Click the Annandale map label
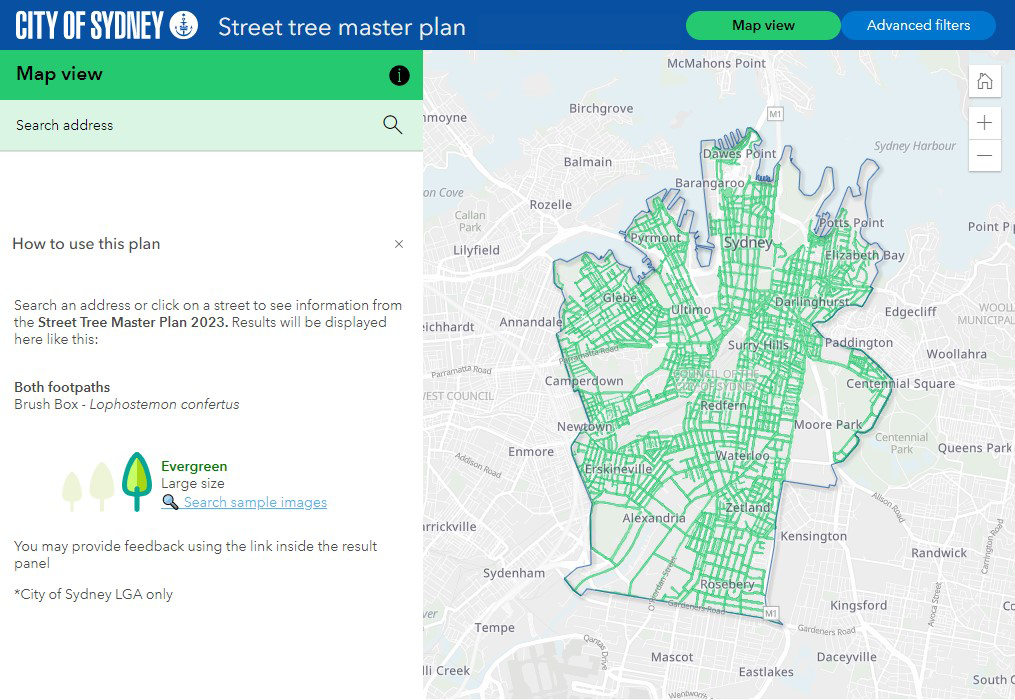The height and width of the screenshot is (700, 1015). 531,322
